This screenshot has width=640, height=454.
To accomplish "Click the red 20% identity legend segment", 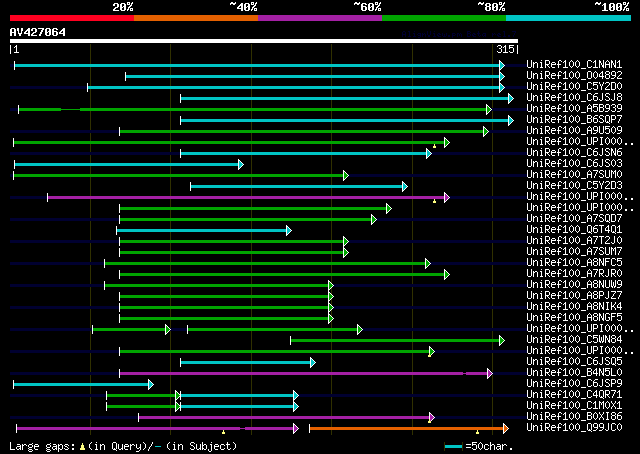I will pos(72,18).
